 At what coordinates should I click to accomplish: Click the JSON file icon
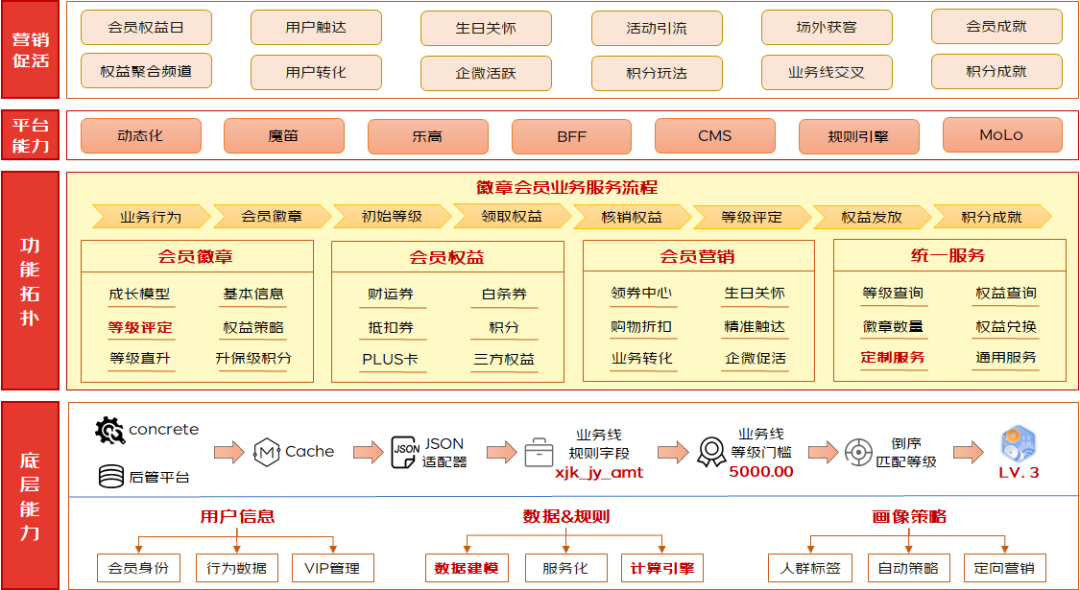[404, 452]
